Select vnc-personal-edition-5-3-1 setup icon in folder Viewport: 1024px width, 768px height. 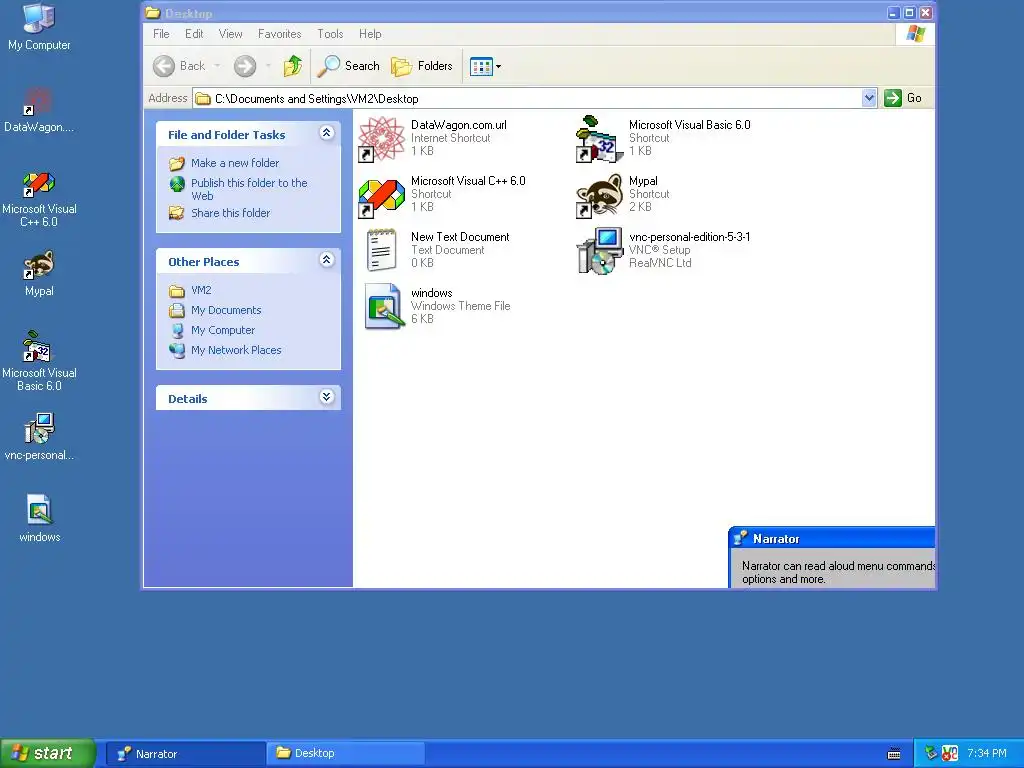tap(600, 251)
